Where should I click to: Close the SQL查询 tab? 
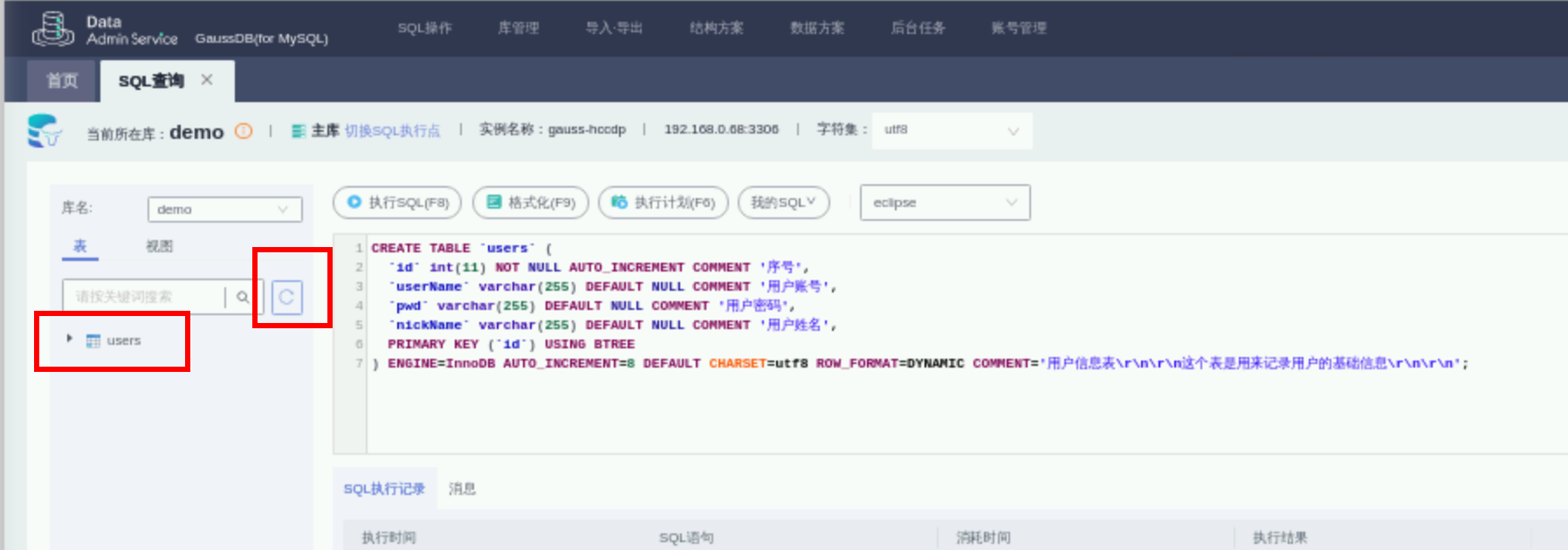(207, 79)
